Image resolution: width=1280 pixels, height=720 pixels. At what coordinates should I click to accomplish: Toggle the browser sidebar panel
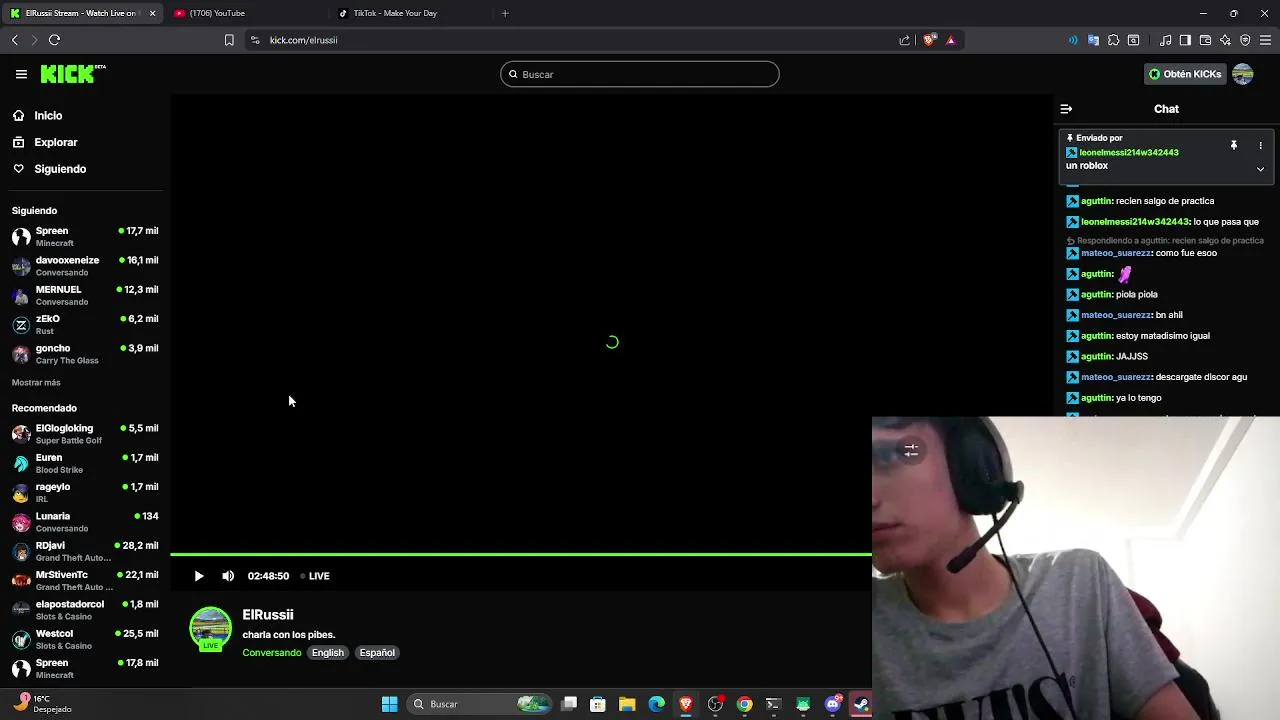coord(1185,40)
